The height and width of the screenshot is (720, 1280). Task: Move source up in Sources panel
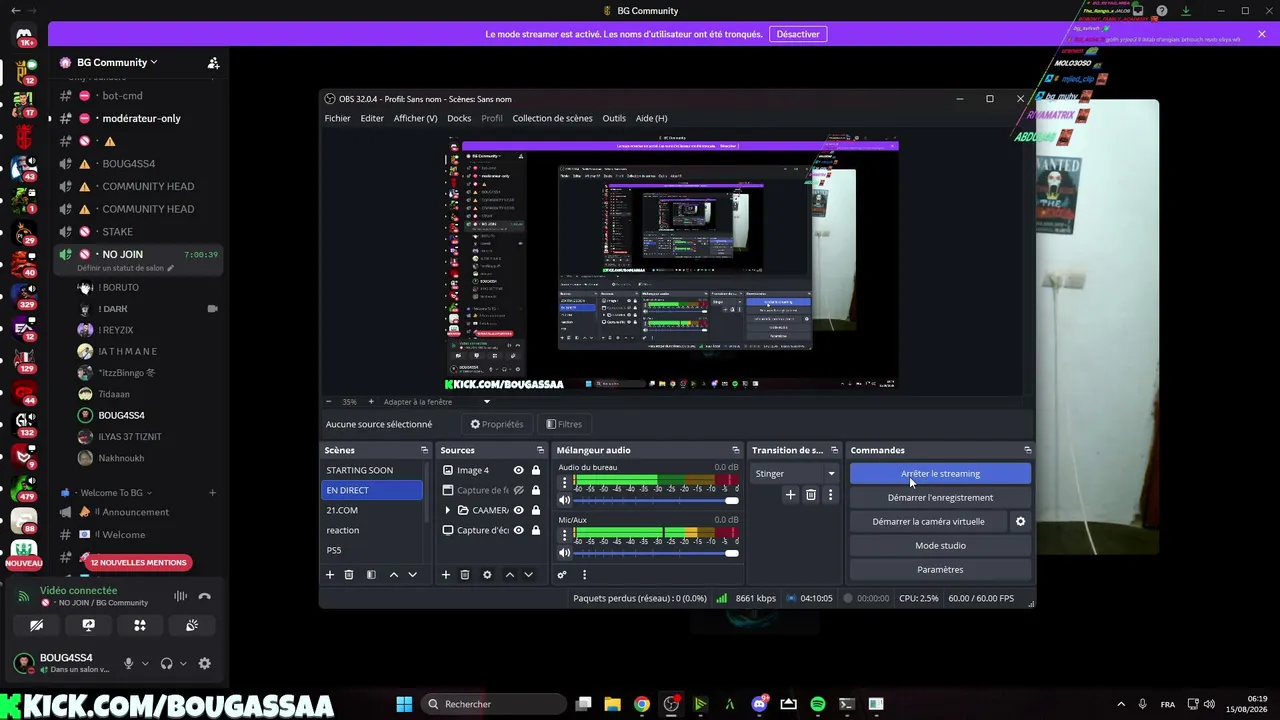[510, 575]
